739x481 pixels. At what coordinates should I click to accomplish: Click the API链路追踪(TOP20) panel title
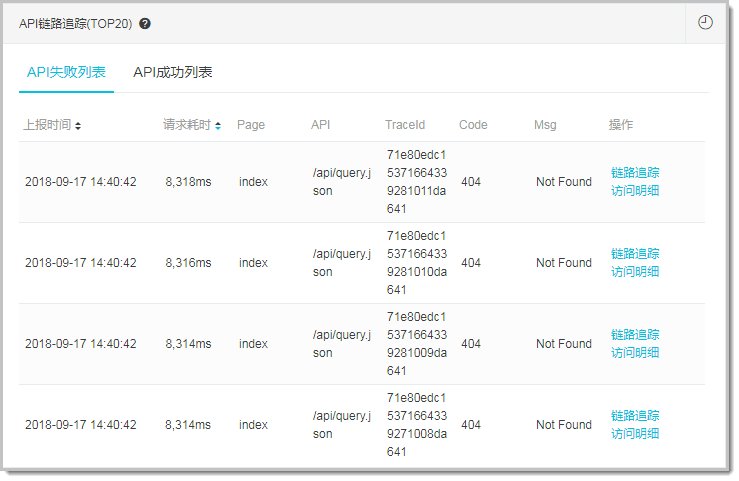click(x=75, y=24)
